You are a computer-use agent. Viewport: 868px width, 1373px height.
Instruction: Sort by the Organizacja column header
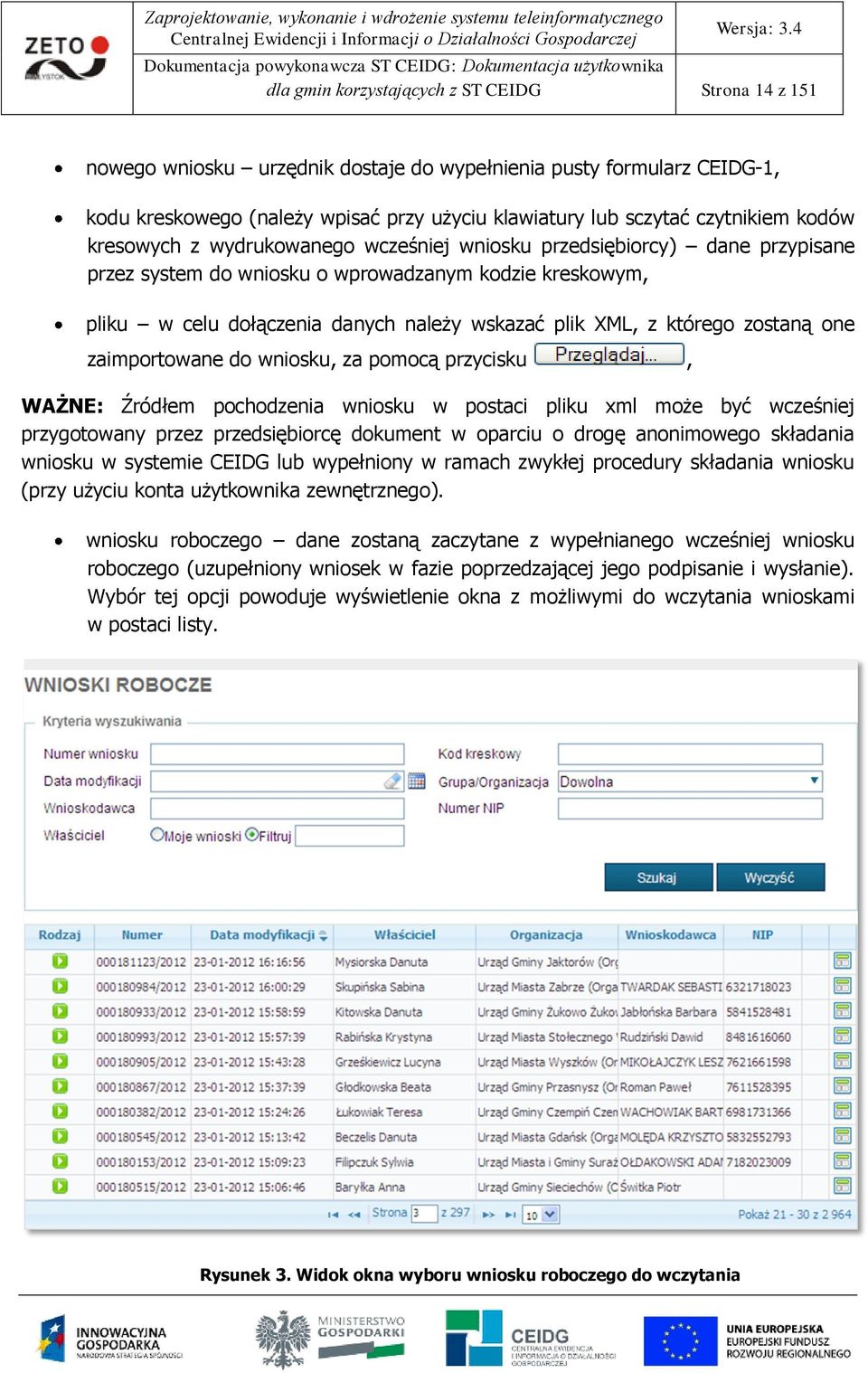[546, 935]
